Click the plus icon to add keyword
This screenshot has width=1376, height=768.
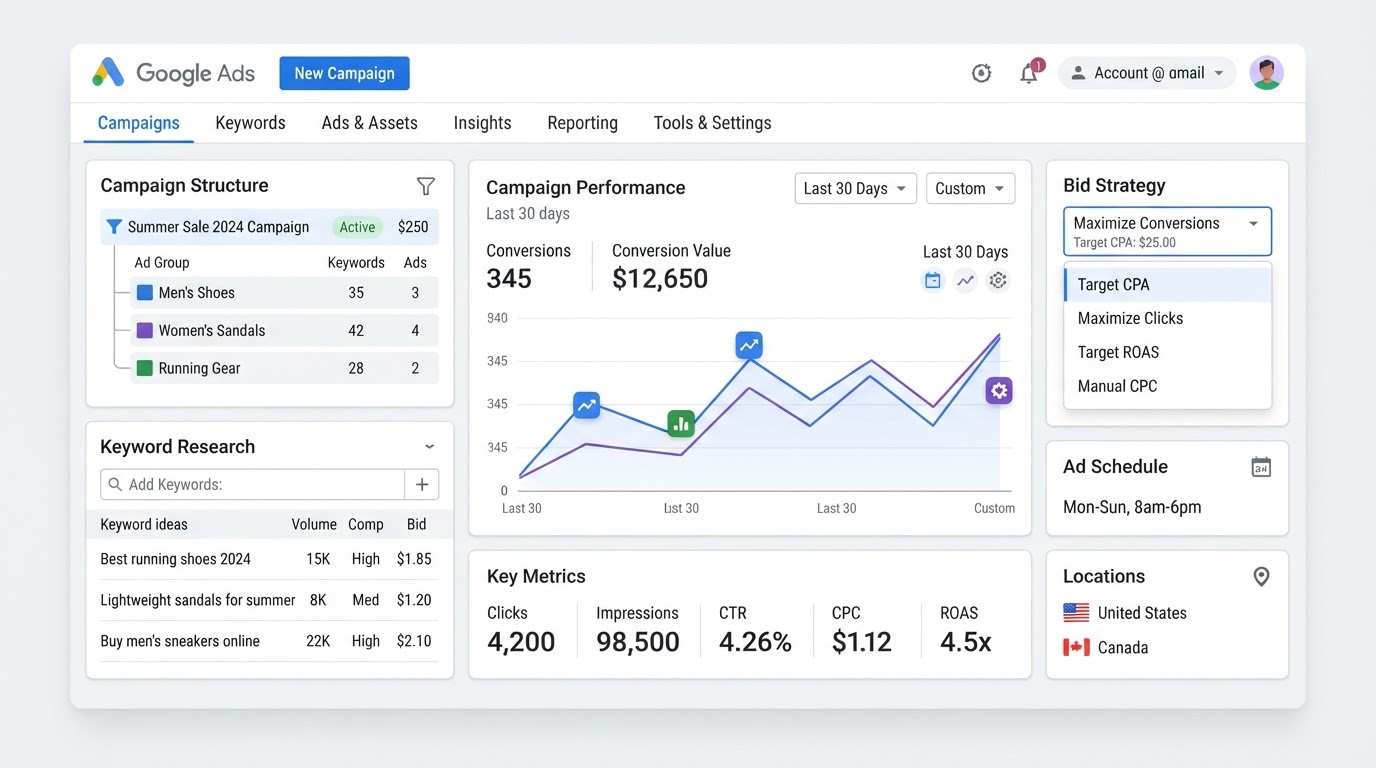422,485
